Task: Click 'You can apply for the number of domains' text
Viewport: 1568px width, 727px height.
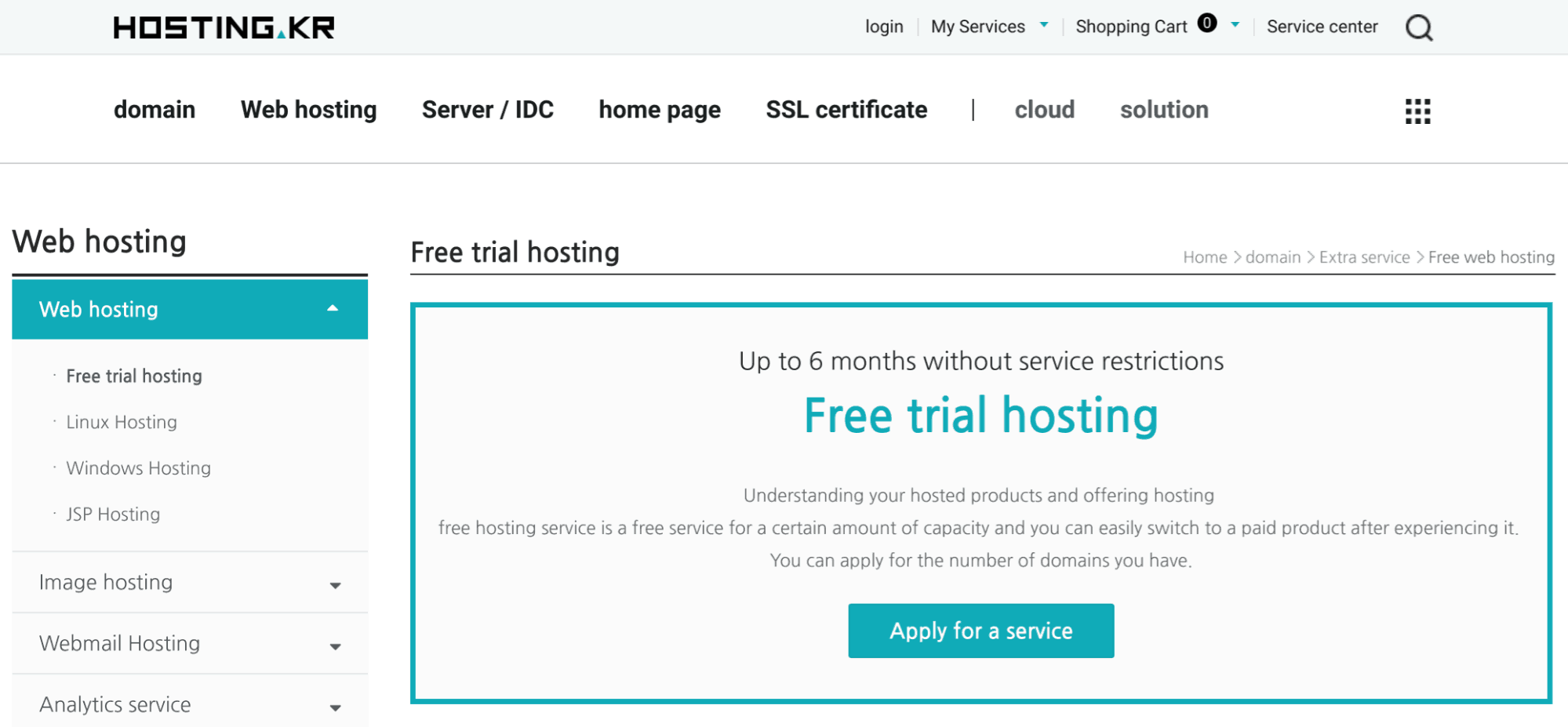Action: coord(980,561)
